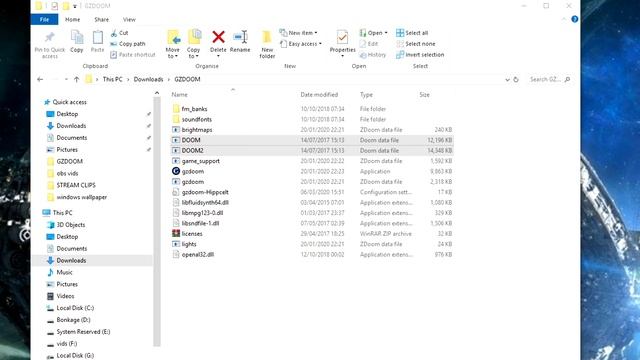Click History in the Open group

372,55
